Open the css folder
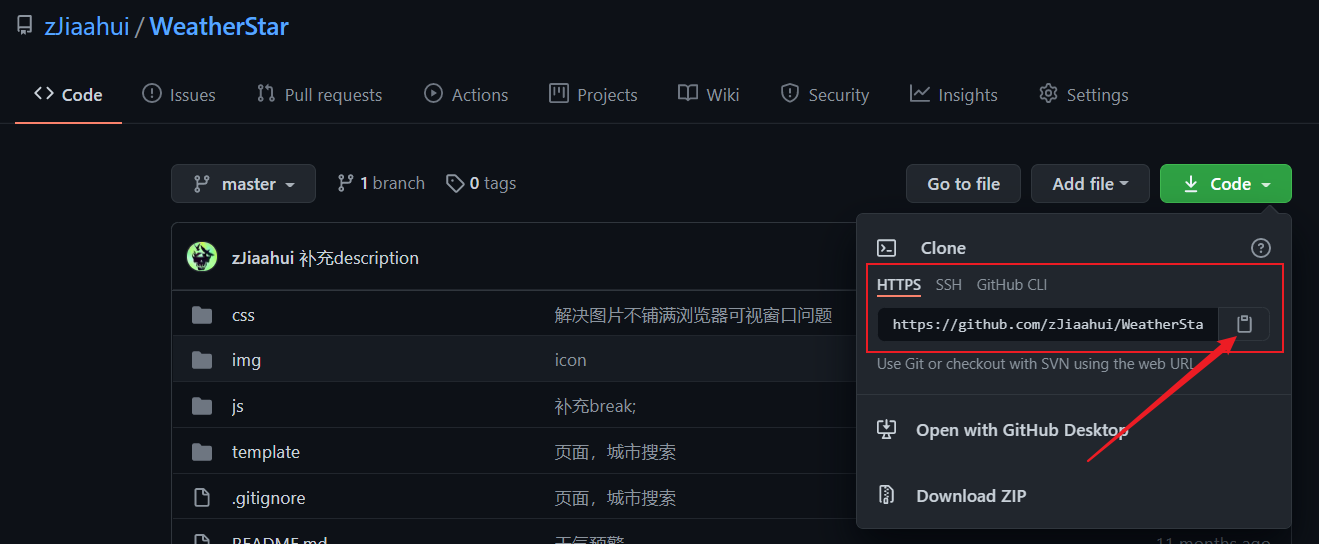The height and width of the screenshot is (544, 1319). coord(243,315)
